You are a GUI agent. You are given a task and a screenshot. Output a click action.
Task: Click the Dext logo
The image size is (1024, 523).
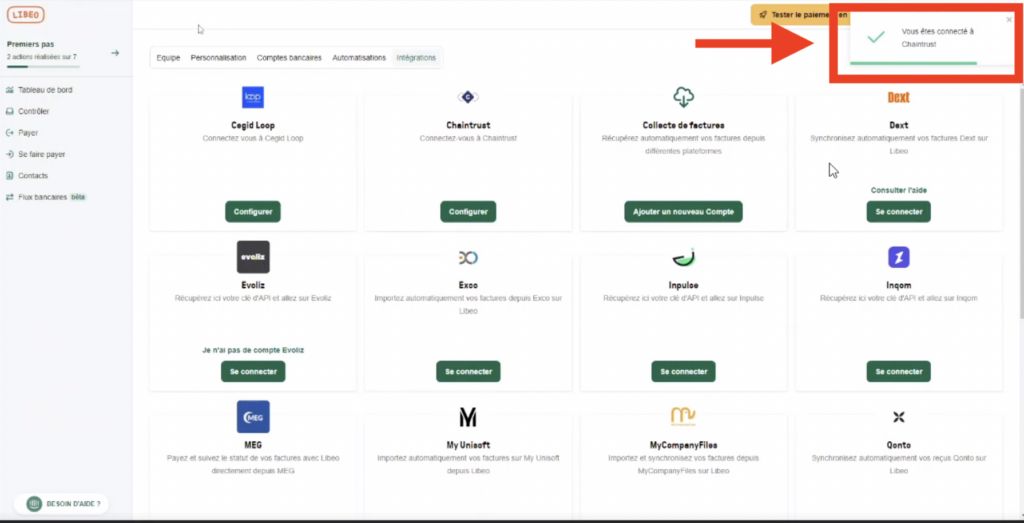point(899,97)
